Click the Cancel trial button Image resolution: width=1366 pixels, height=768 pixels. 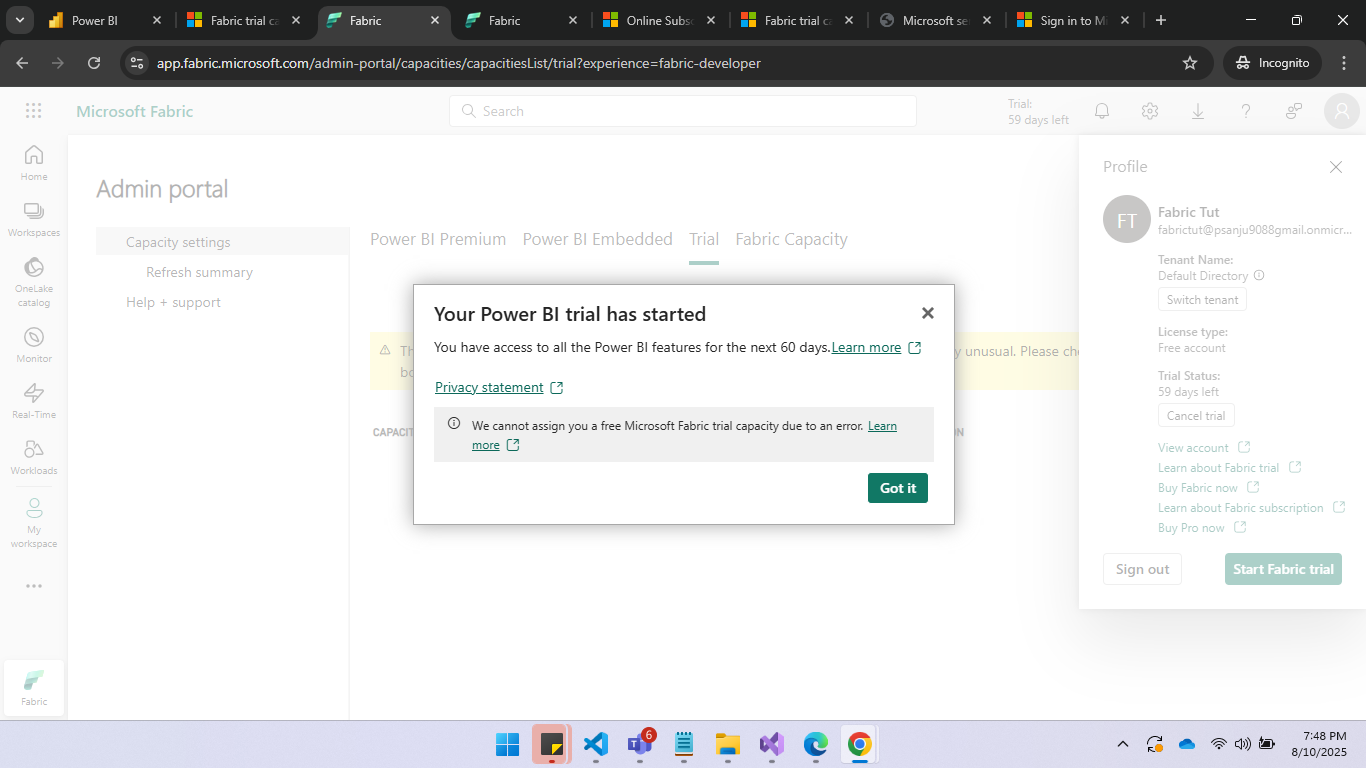[x=1196, y=416]
